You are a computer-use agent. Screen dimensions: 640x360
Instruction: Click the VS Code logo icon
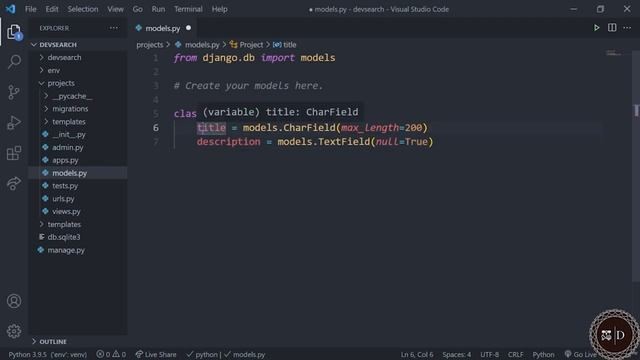click(11, 9)
